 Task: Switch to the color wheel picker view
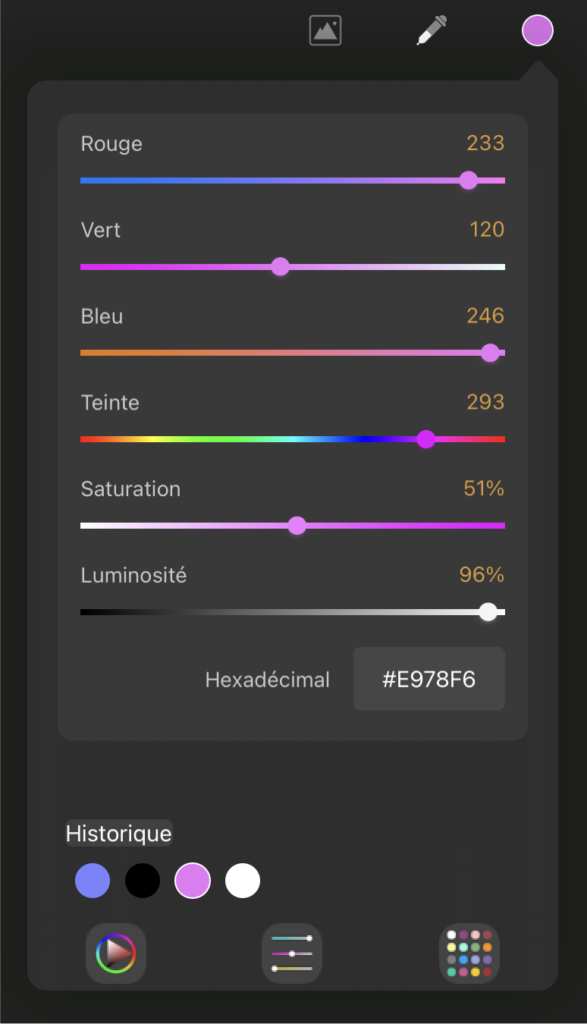(x=116, y=953)
